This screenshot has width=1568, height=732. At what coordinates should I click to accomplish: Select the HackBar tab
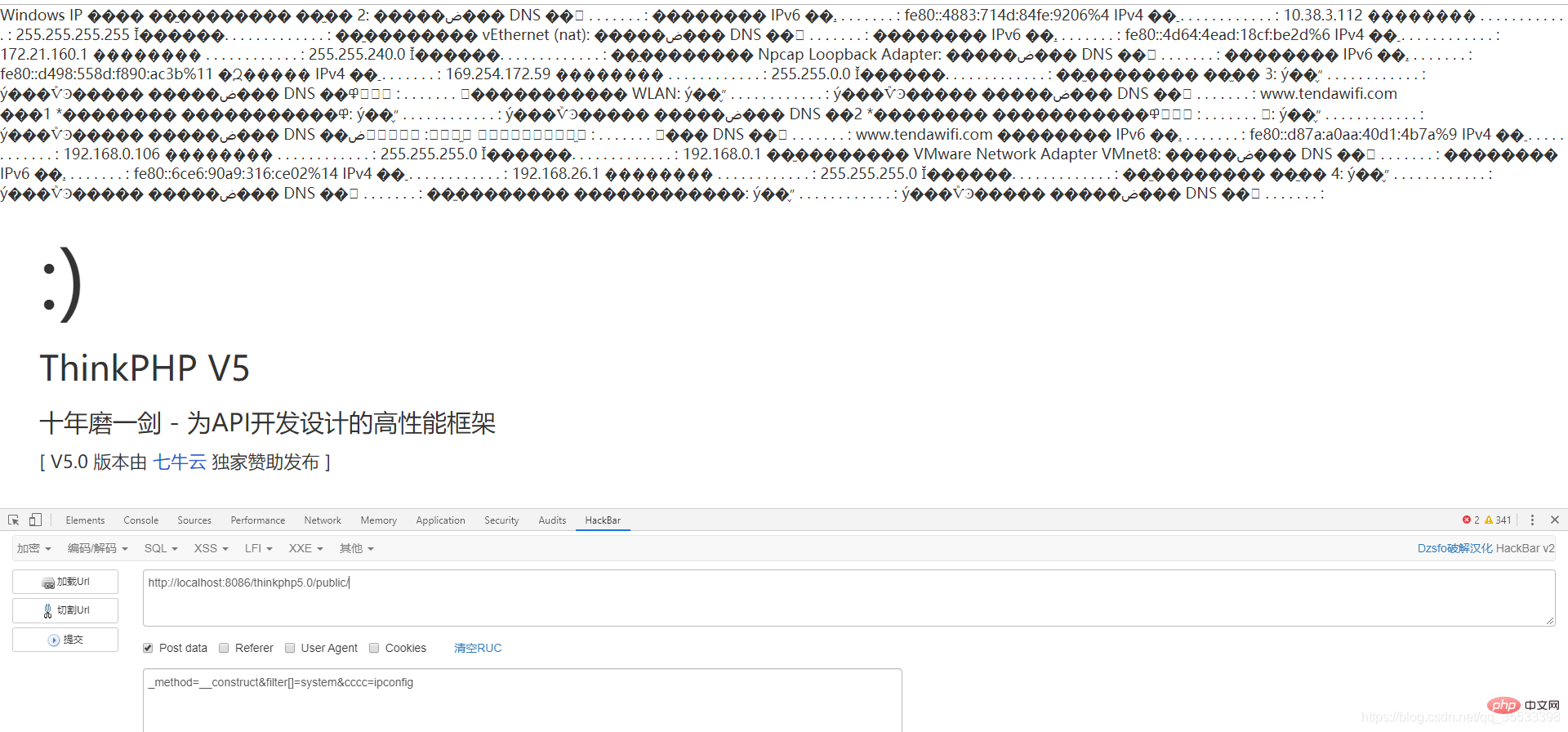point(603,520)
